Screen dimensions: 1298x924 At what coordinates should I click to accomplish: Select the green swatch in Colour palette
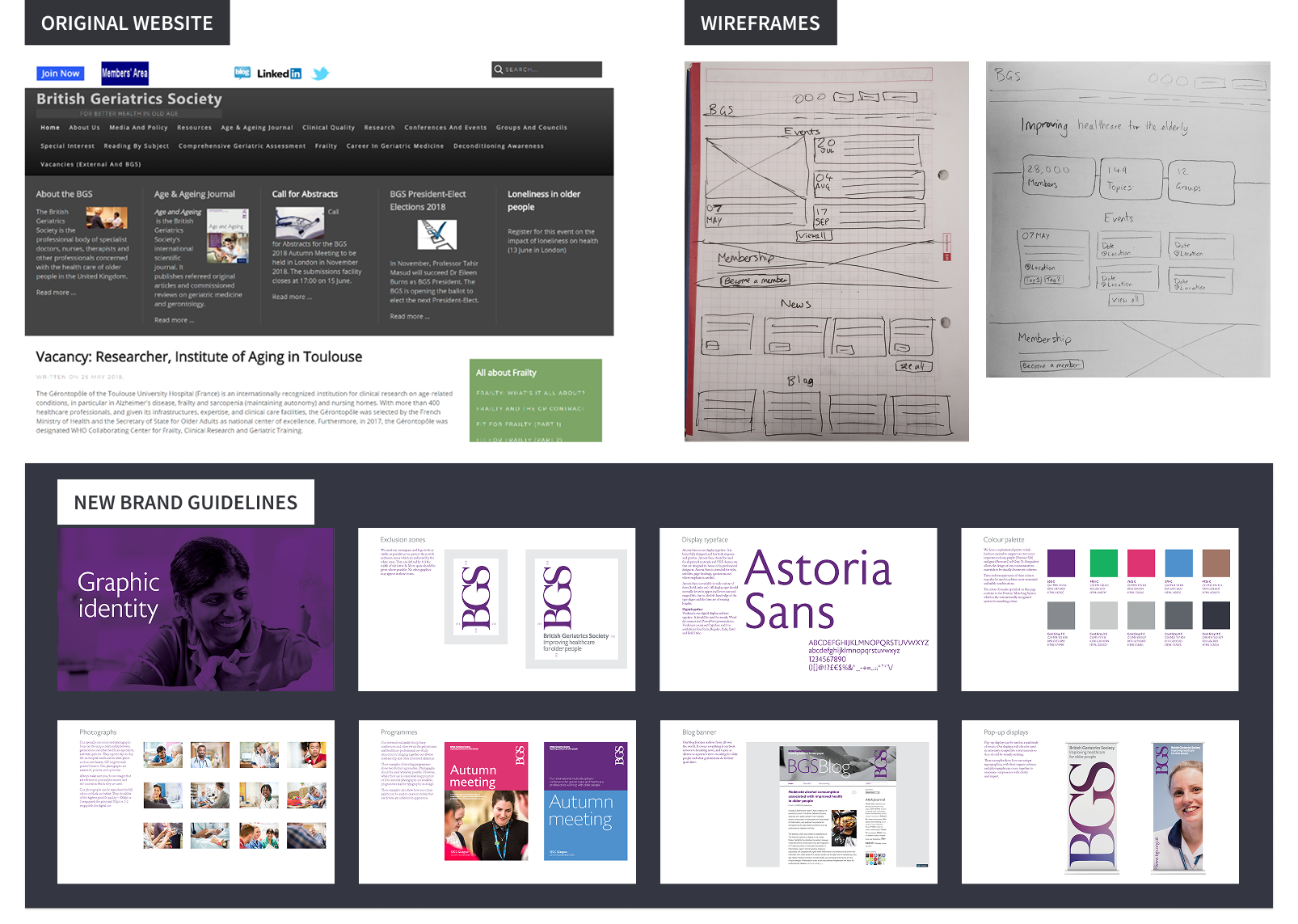click(x=1103, y=563)
